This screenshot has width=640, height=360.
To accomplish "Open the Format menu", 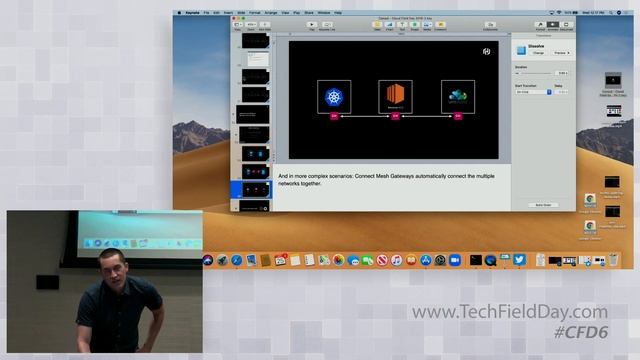I will [254, 13].
